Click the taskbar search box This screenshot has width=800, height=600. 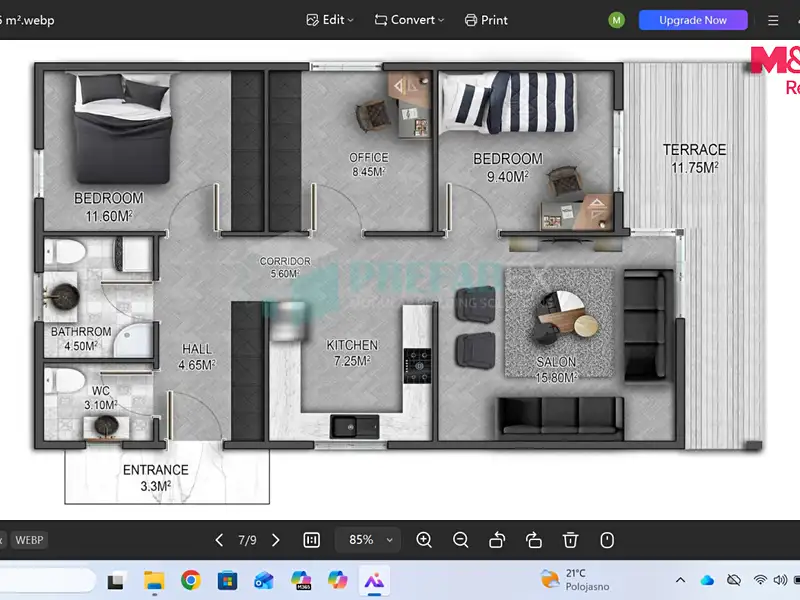tap(47, 581)
